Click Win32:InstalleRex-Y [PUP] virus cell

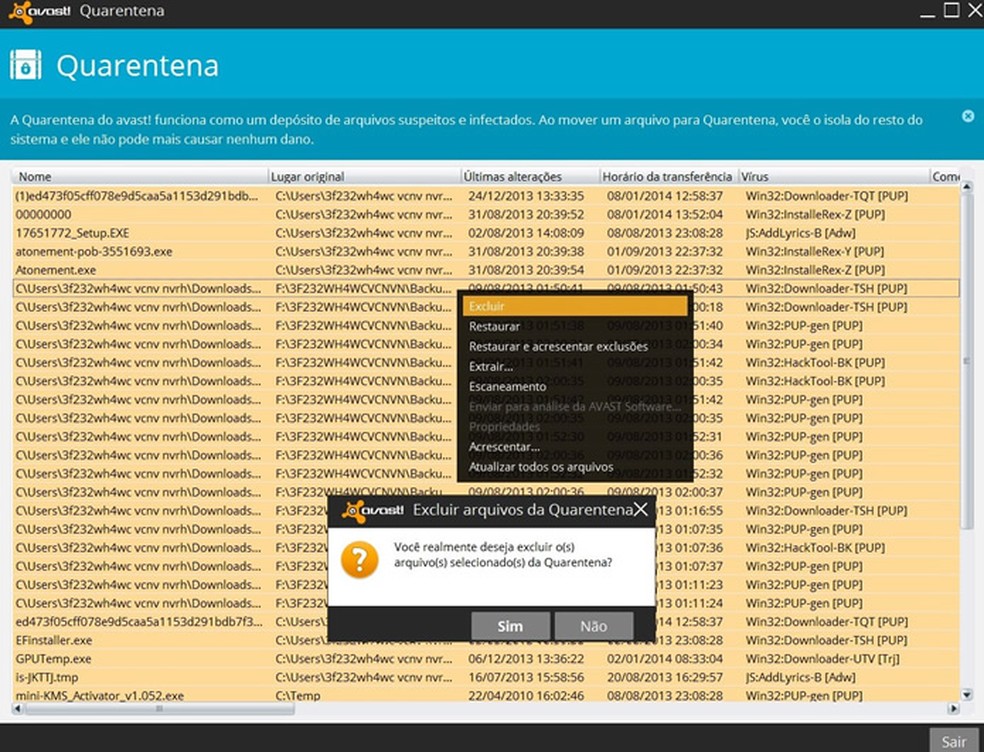(815, 251)
